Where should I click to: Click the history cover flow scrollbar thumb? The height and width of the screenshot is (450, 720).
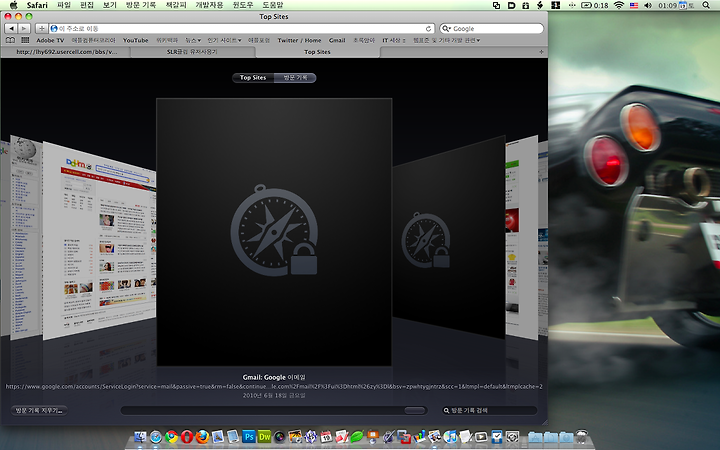coord(415,411)
